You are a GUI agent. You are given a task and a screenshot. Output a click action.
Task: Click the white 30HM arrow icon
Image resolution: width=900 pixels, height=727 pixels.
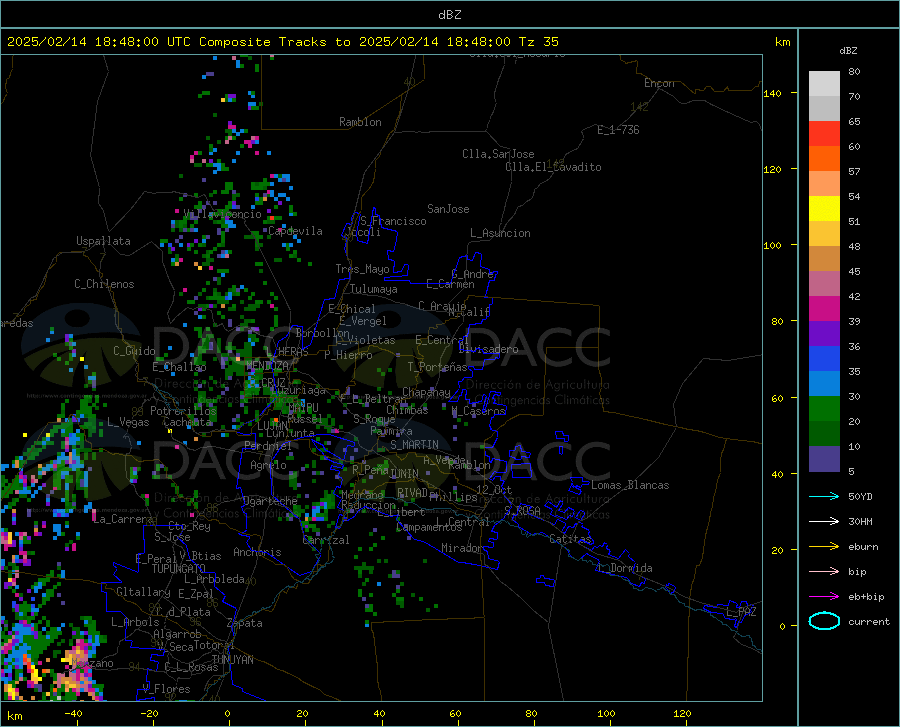click(824, 522)
